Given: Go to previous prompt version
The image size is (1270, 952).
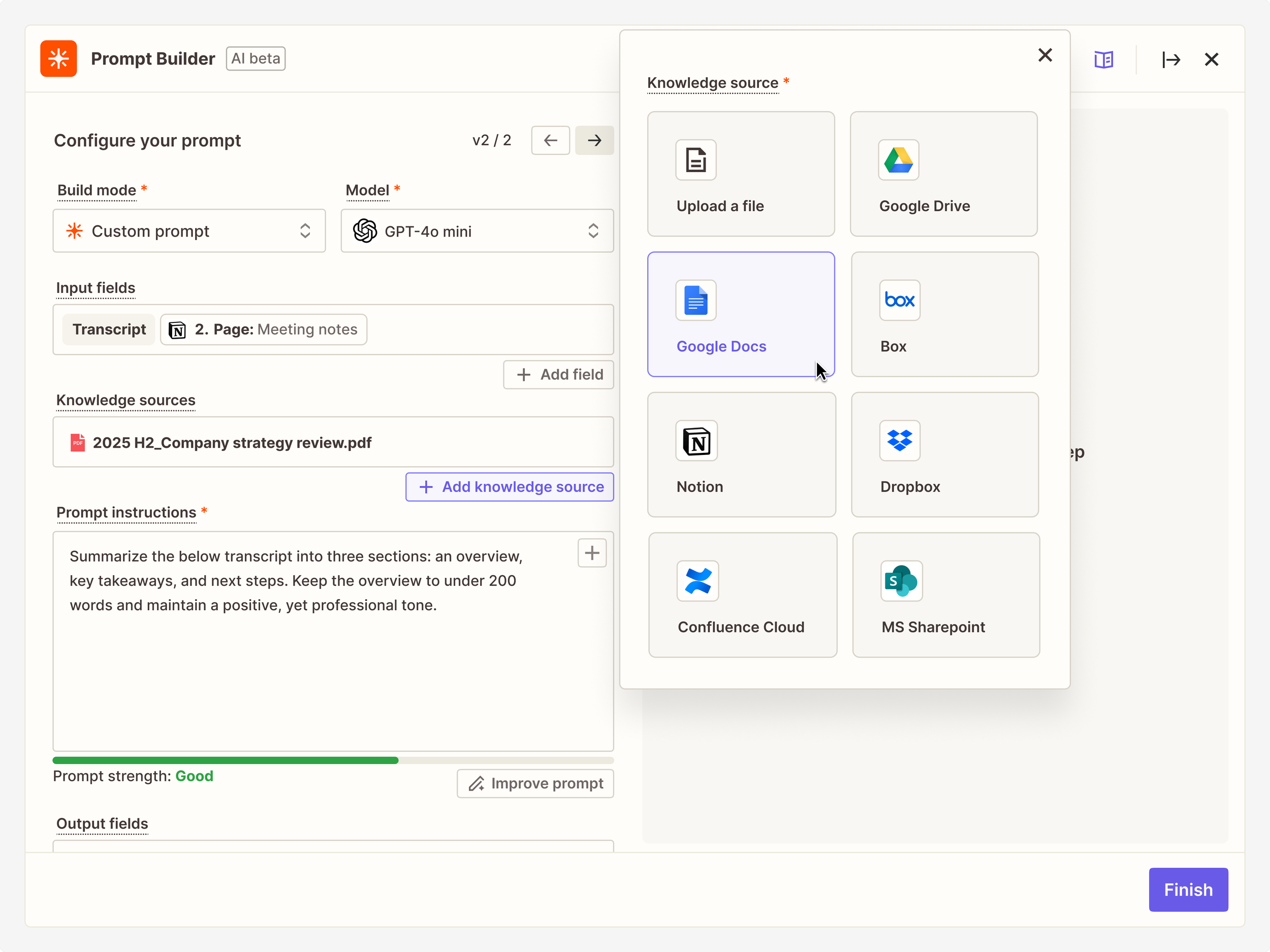Looking at the screenshot, I should (x=550, y=140).
